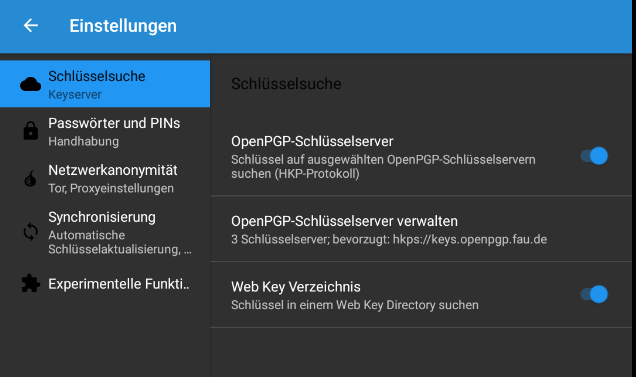Click the padlock icon for Passwörter

30,131
